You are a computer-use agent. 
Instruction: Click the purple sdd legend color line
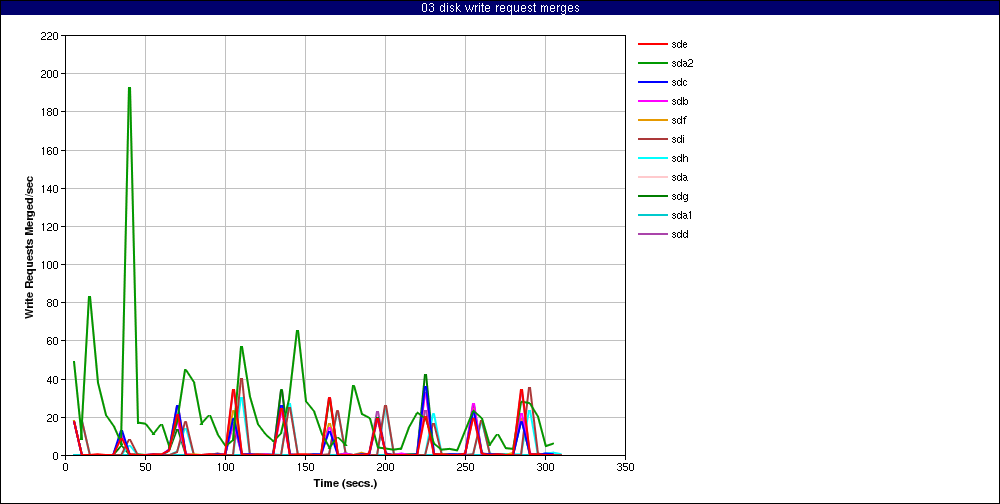click(x=651, y=234)
